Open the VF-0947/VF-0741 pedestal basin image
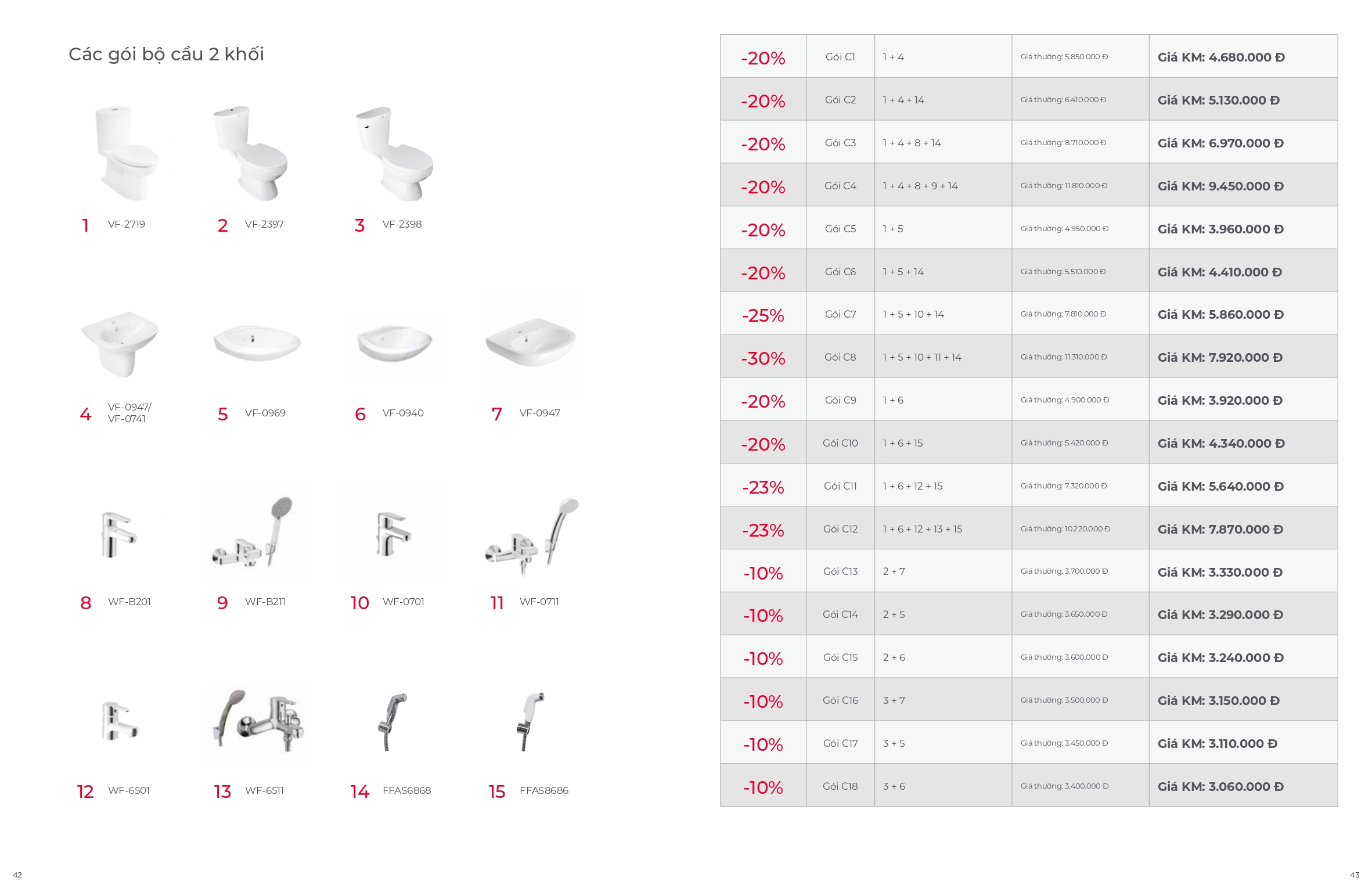1372x892 pixels. [x=120, y=344]
